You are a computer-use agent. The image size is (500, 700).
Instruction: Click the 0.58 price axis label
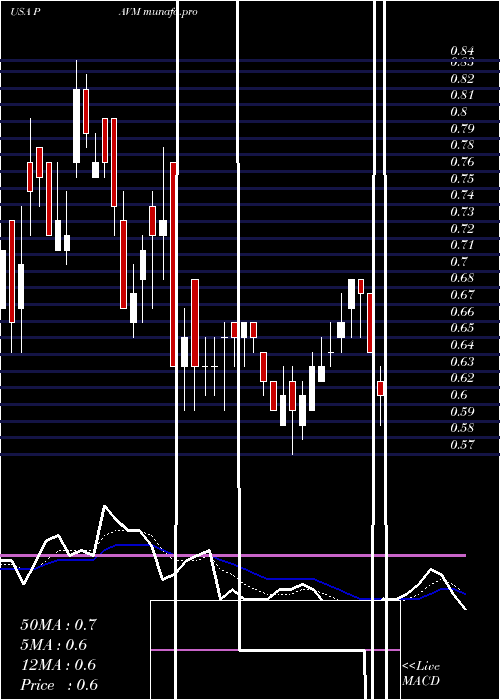pos(462,428)
